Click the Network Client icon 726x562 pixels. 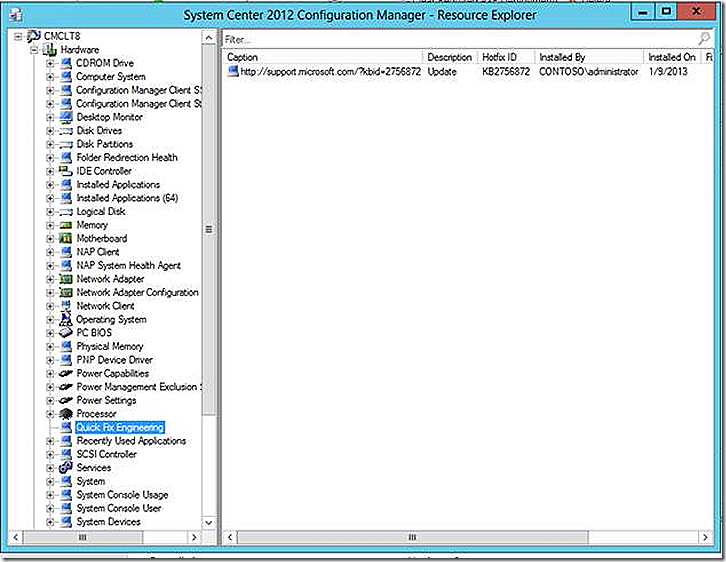(66, 306)
